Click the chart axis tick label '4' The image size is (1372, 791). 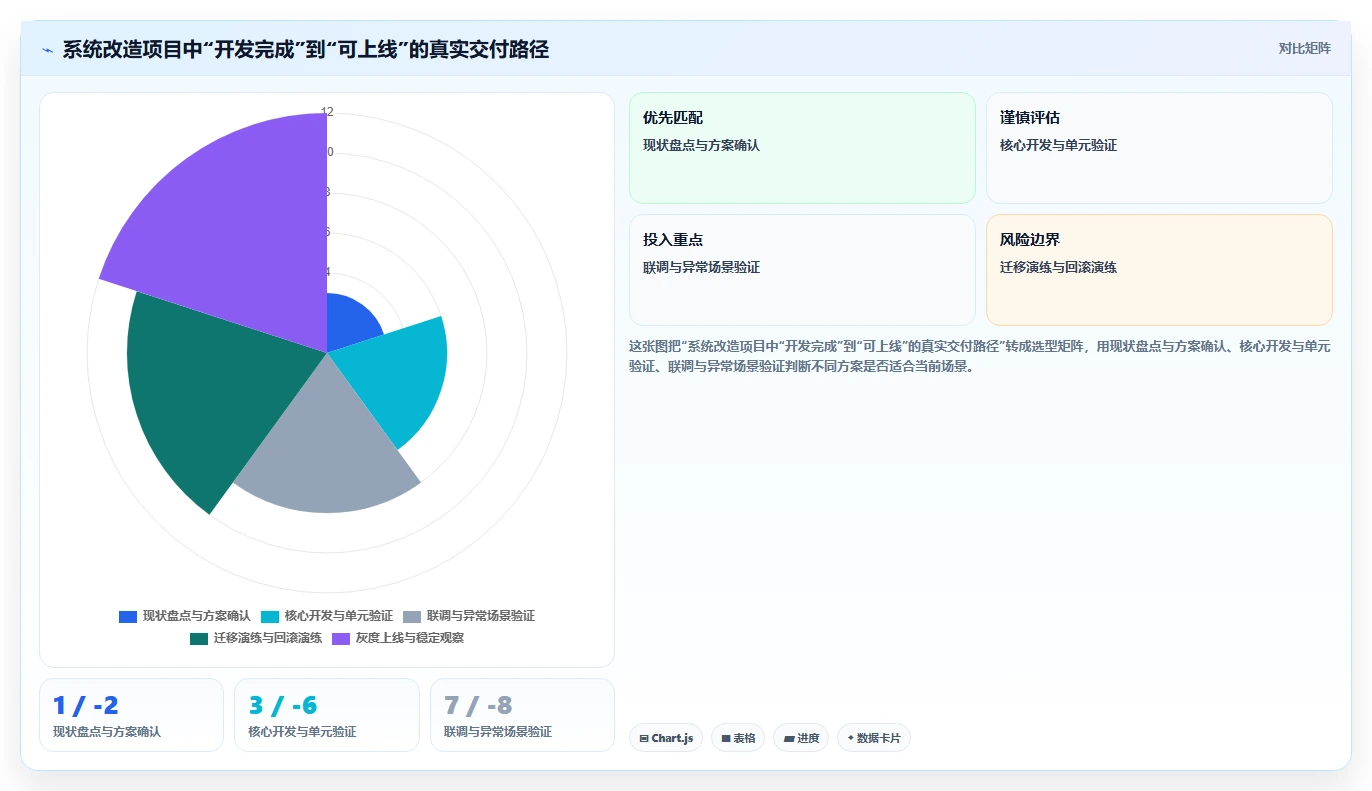click(327, 272)
